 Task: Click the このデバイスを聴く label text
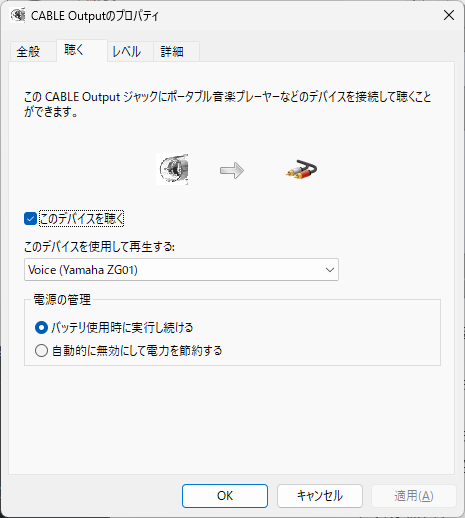click(81, 219)
